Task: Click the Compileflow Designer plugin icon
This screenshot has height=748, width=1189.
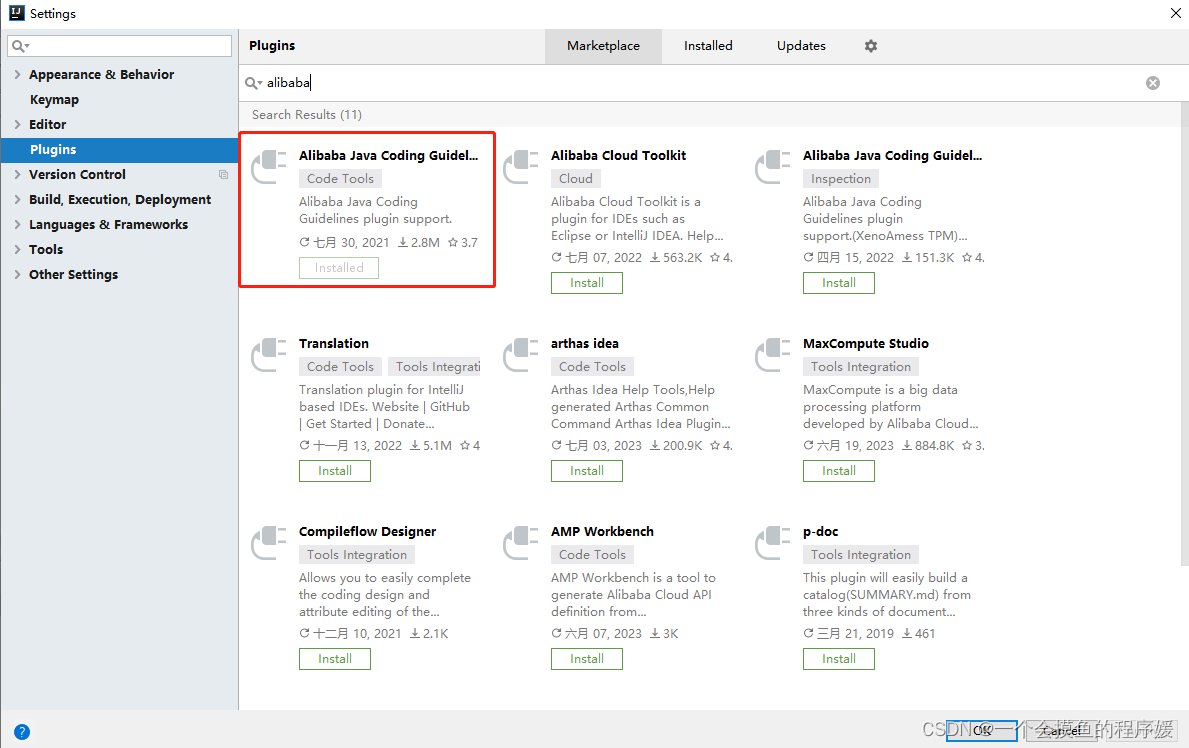Action: 268,542
